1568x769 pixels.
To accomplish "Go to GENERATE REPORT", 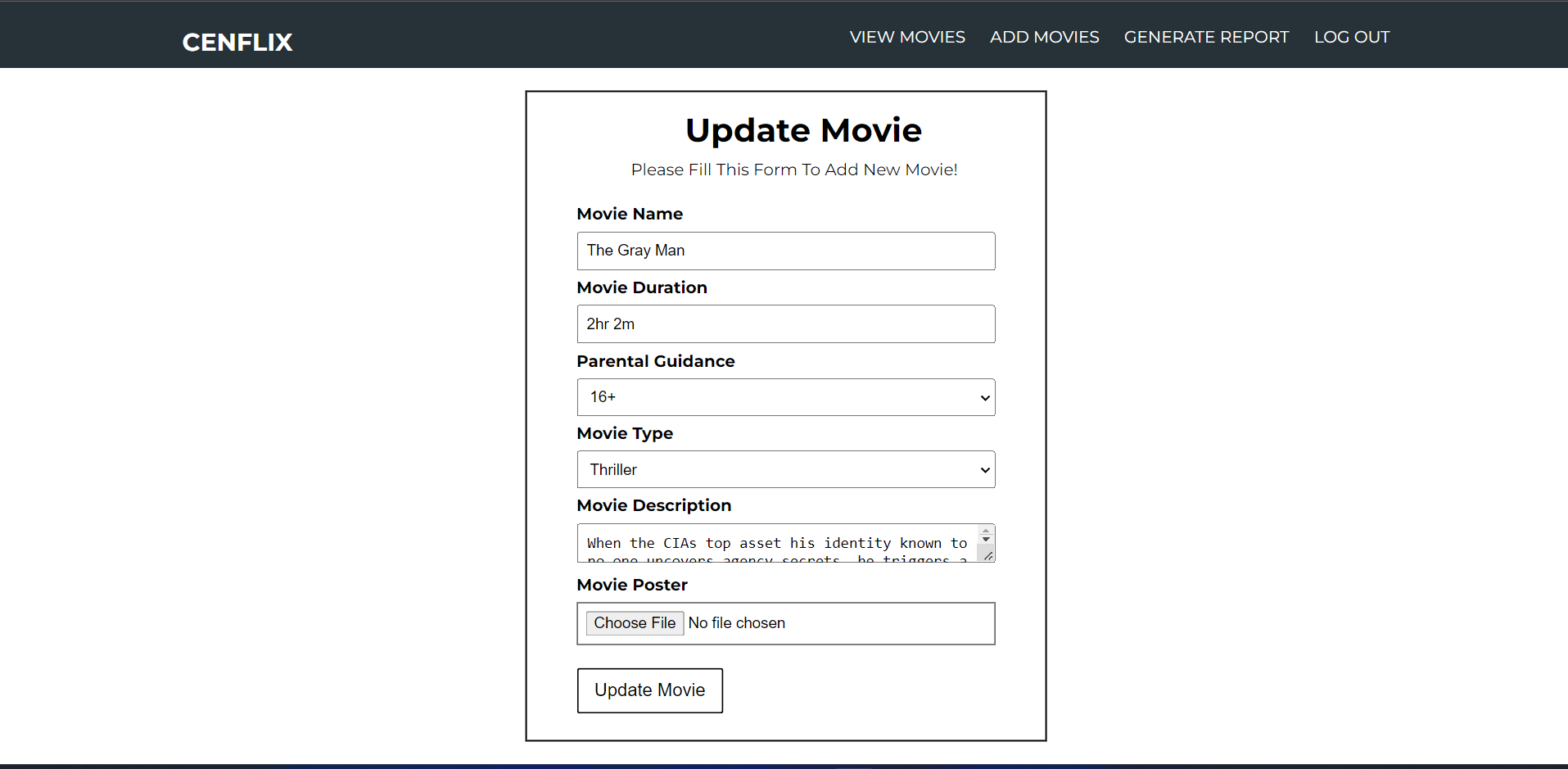I will click(x=1205, y=37).
